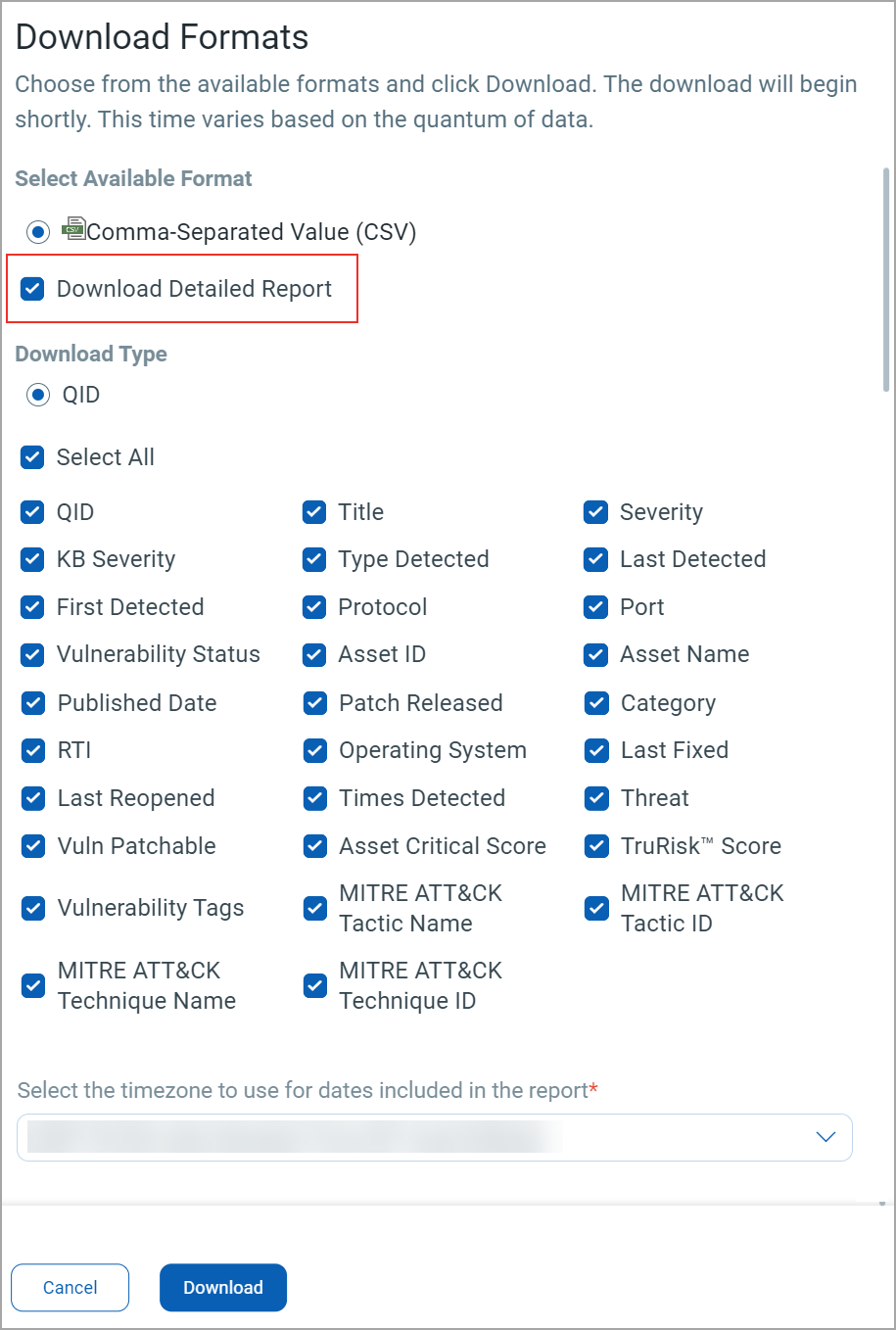Screen dimensions: 896x1330
Task: Toggle the Select All checkbox
Action: [33, 457]
